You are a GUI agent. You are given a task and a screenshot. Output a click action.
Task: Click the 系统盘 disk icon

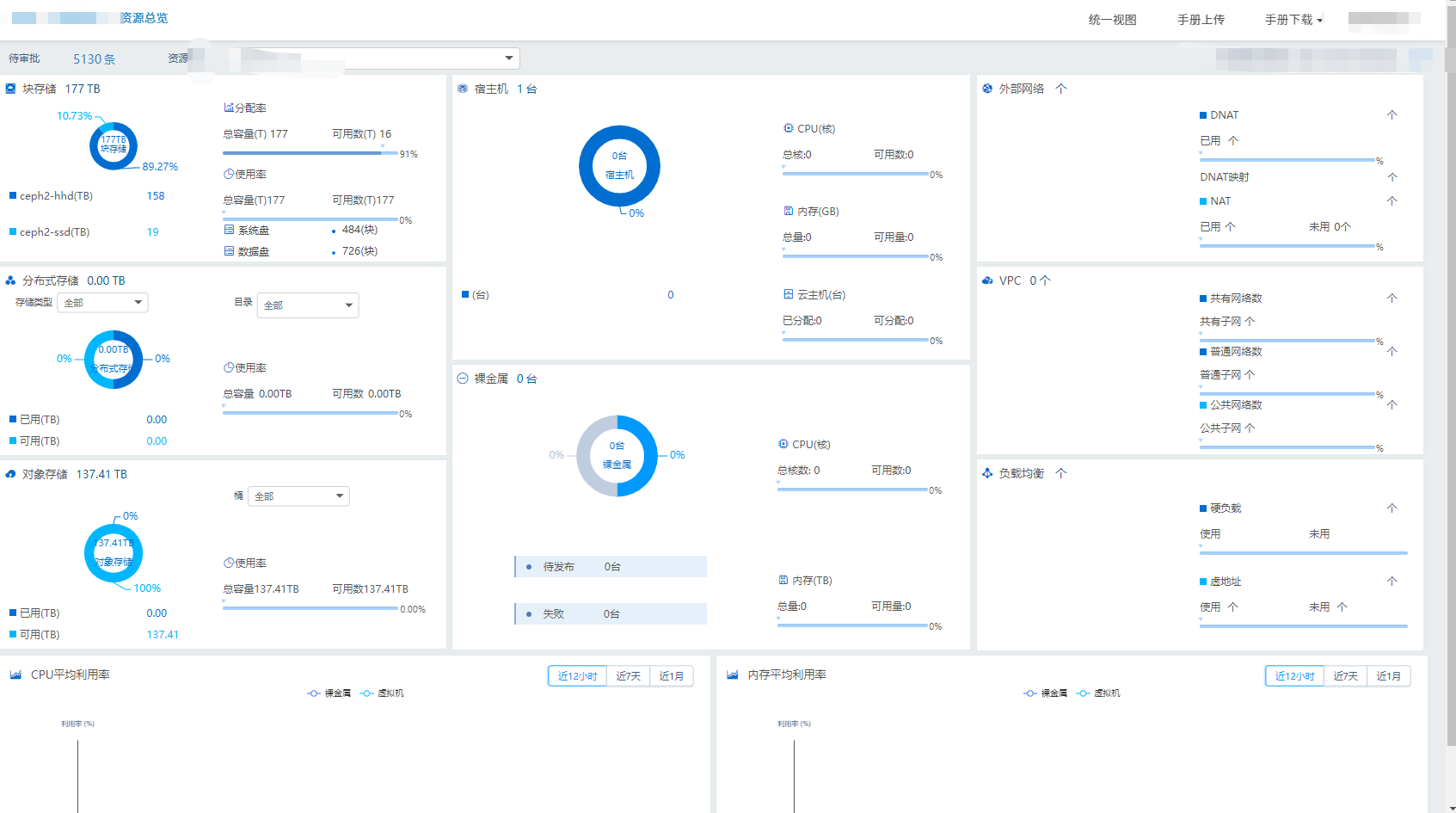tap(229, 230)
